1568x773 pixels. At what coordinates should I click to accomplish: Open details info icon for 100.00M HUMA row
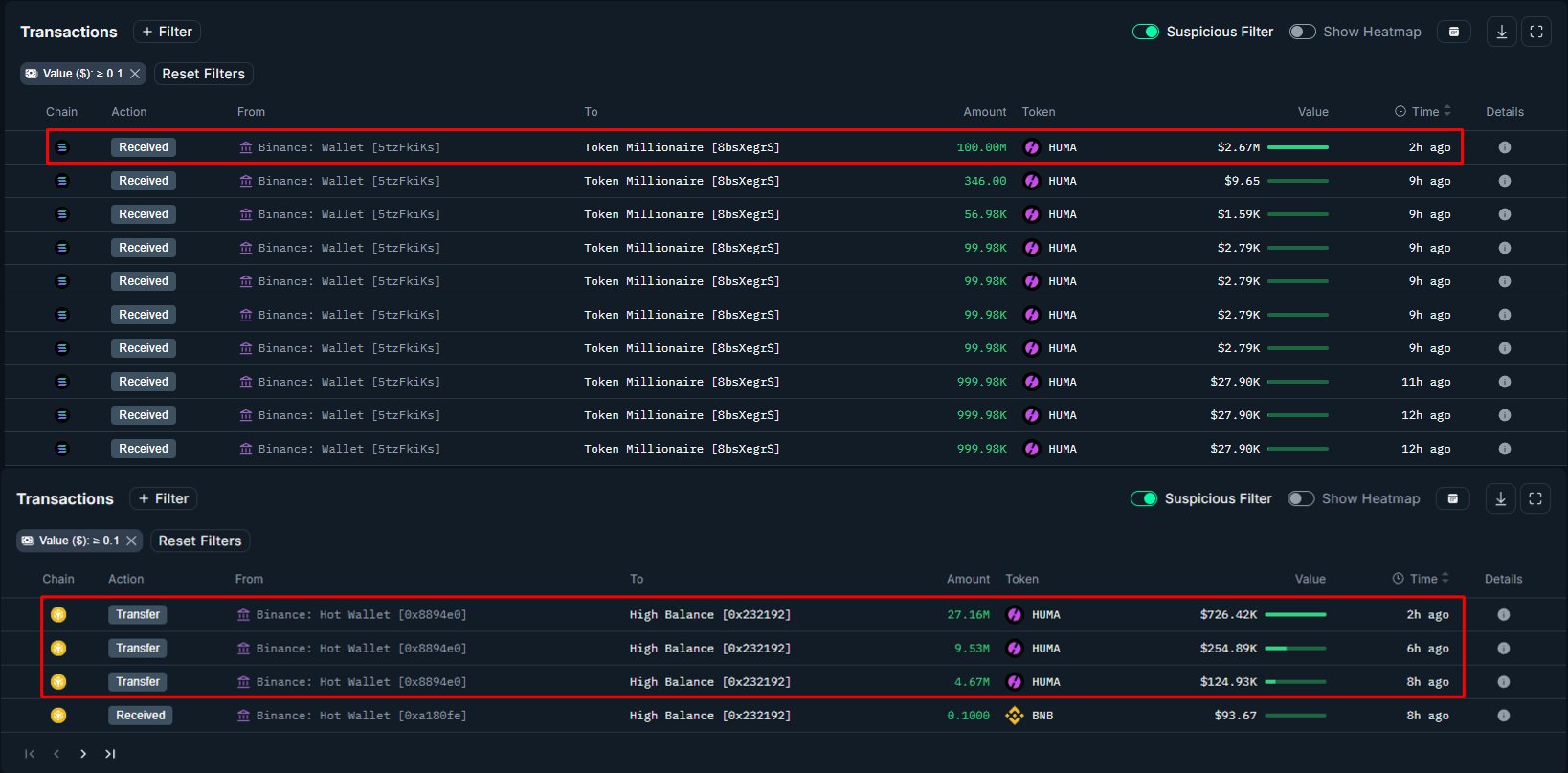click(1505, 147)
